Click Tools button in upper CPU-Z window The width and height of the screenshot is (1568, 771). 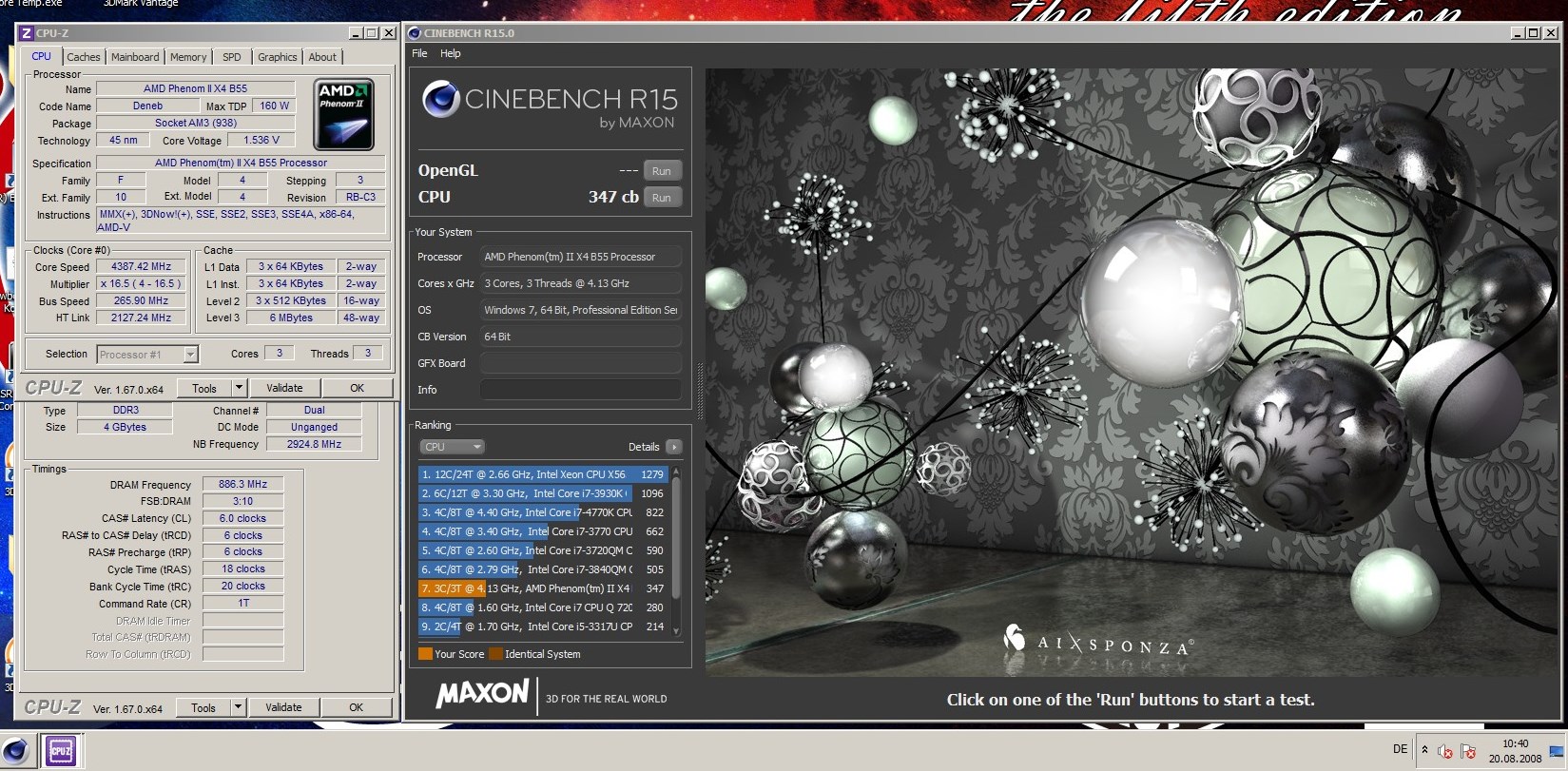tap(204, 388)
